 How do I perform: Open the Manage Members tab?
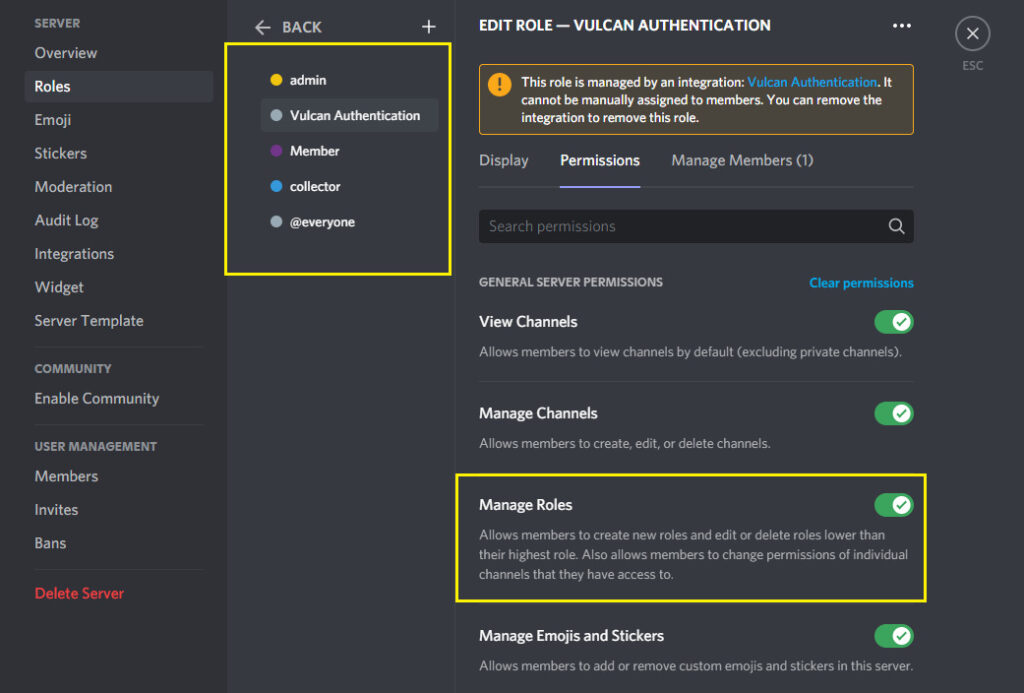742,160
